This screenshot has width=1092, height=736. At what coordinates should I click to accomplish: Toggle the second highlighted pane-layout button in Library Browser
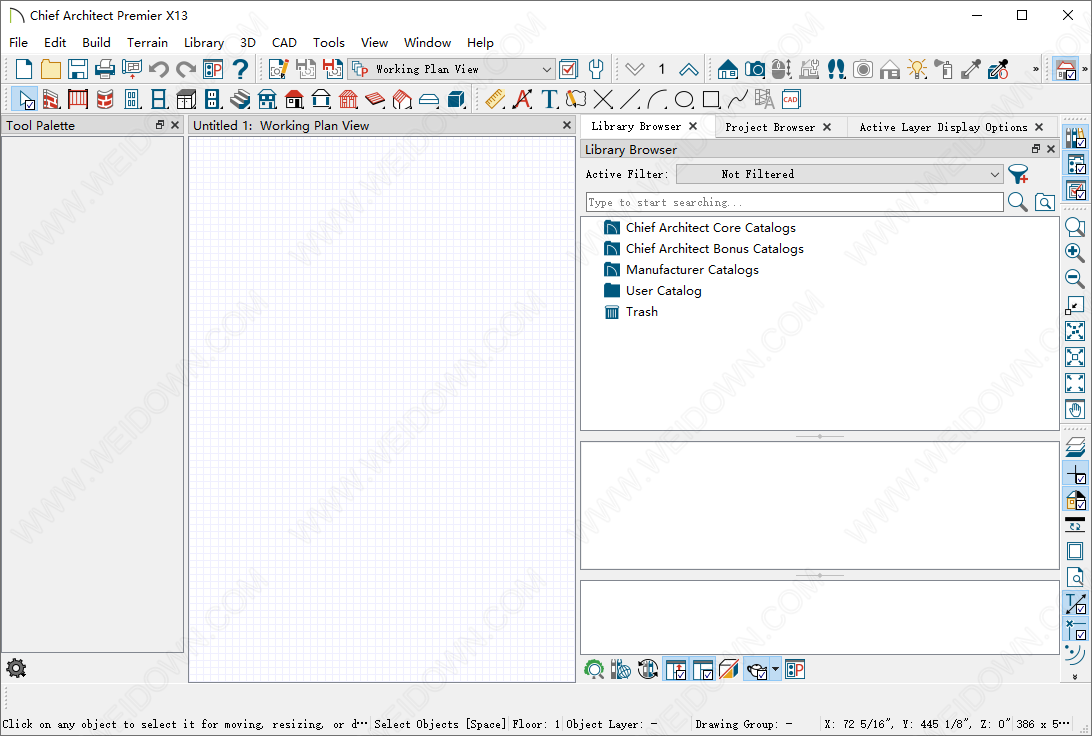pos(703,670)
